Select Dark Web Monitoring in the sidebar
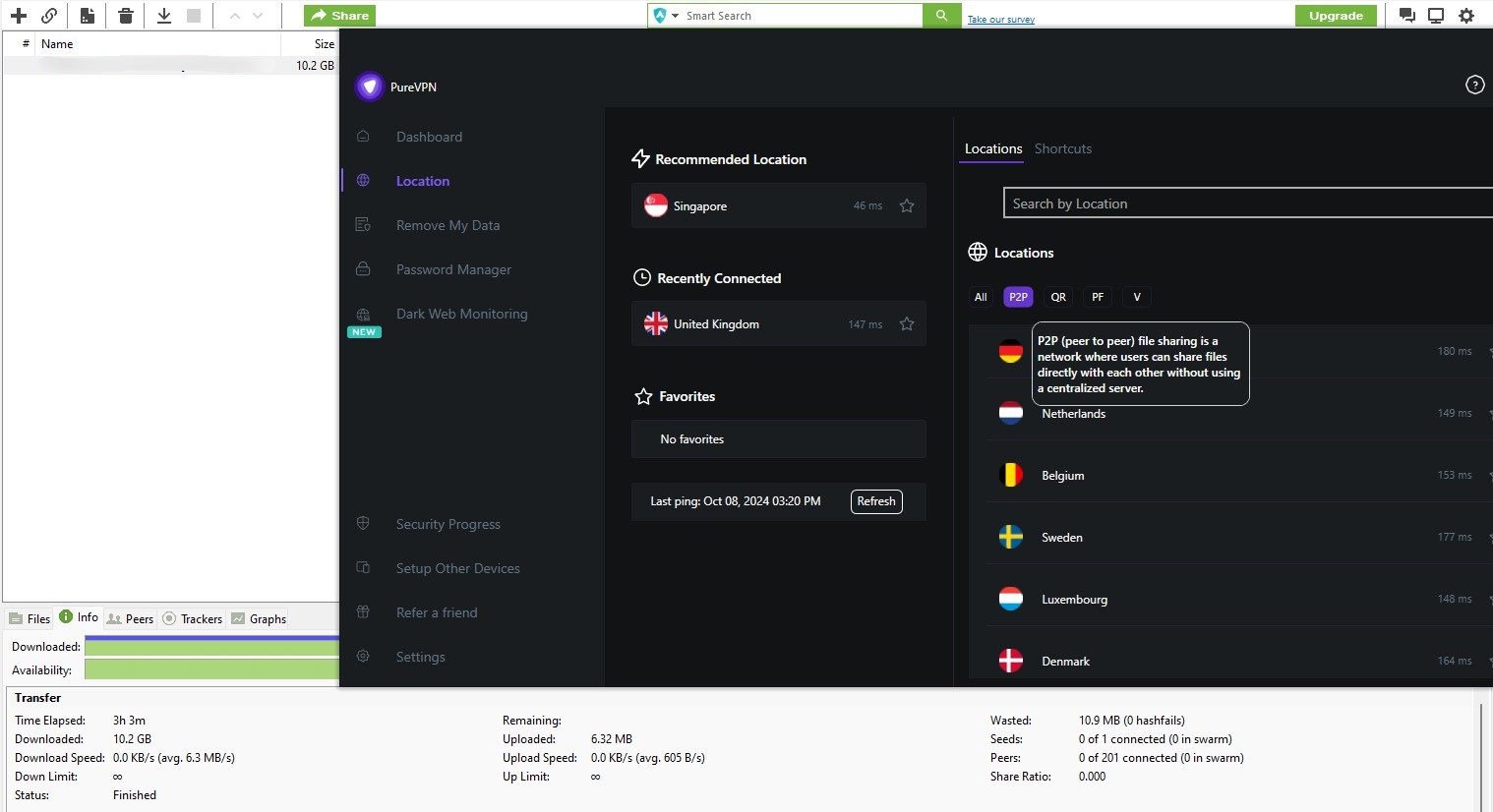The height and width of the screenshot is (812, 1493). click(x=461, y=314)
